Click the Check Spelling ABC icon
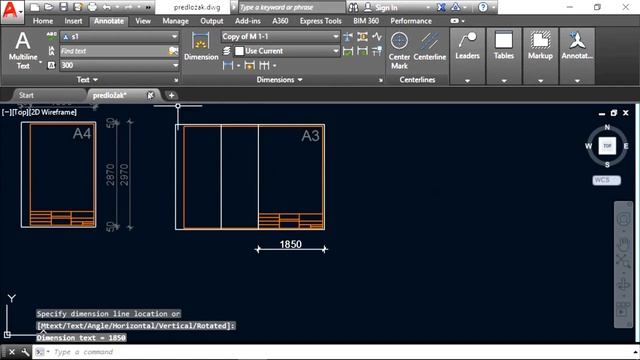 [52, 36]
